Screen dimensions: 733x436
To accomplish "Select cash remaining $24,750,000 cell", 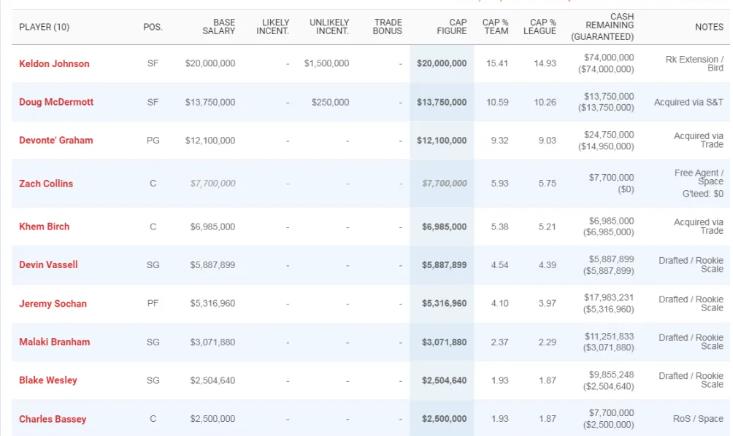I will pyautogui.click(x=609, y=135).
